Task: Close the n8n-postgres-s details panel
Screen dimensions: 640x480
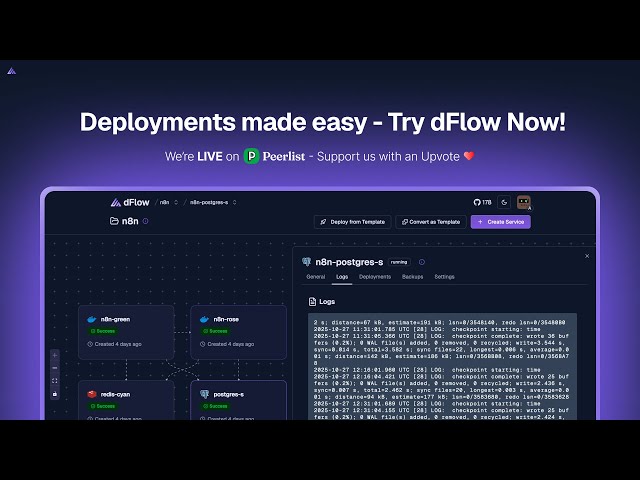Action: pyautogui.click(x=587, y=256)
